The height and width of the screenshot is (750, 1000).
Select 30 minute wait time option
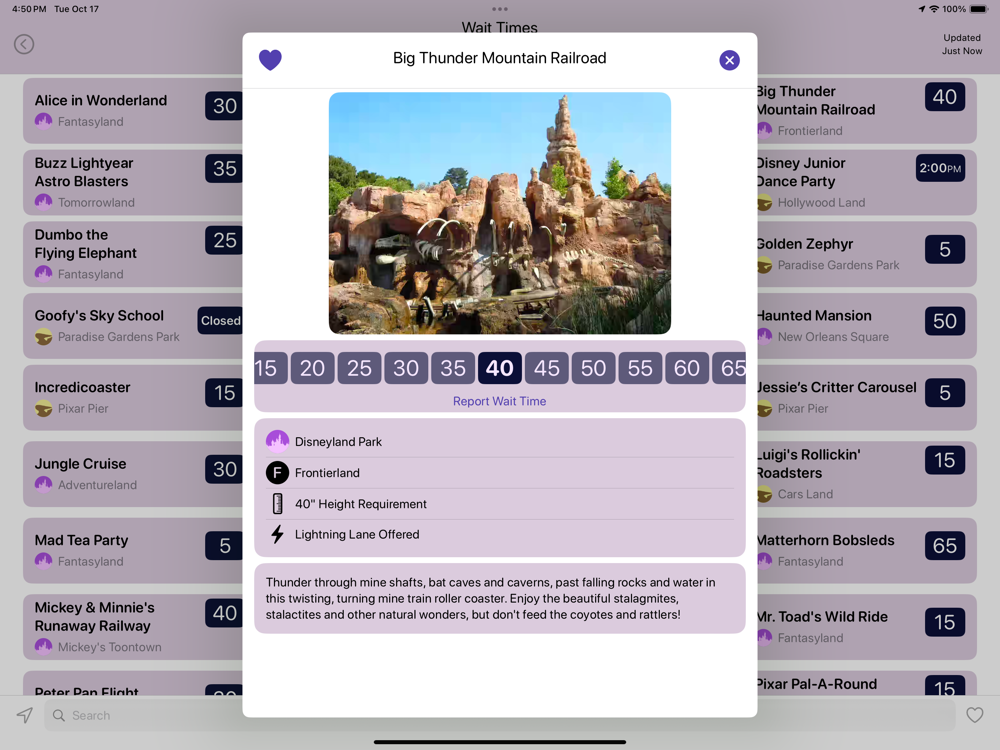click(406, 368)
